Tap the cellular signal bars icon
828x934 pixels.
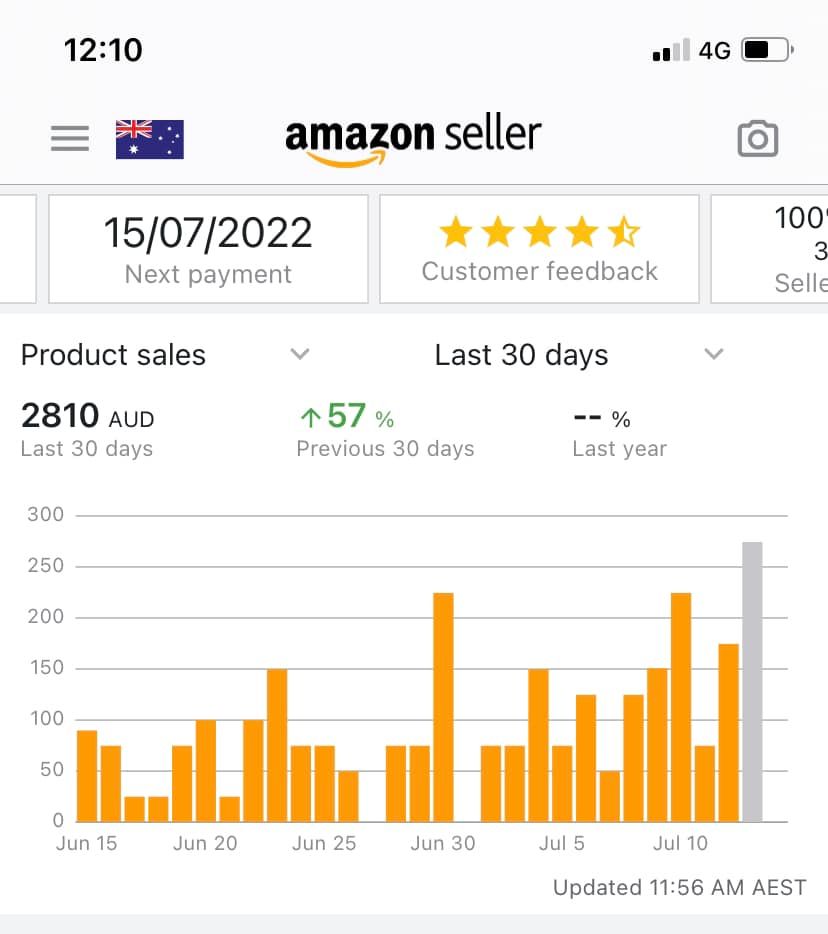click(671, 50)
